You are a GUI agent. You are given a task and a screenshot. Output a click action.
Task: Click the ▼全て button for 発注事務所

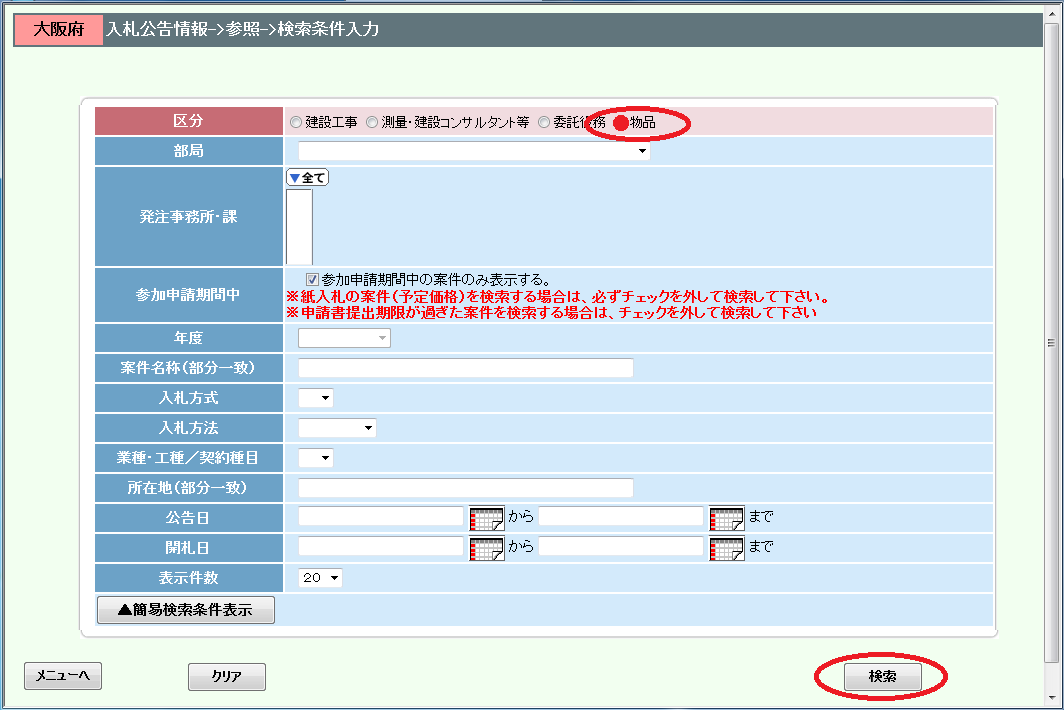(x=307, y=178)
